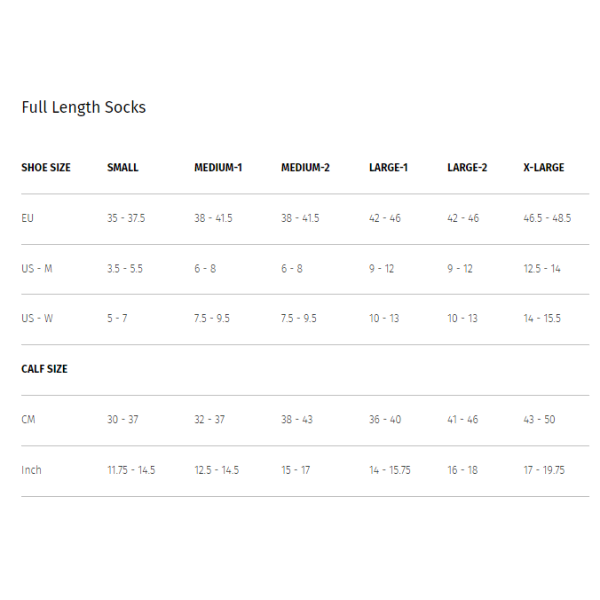Click the 11.75 - 14.5 inch calf cell
The width and height of the screenshot is (600, 600).
pyautogui.click(x=131, y=470)
